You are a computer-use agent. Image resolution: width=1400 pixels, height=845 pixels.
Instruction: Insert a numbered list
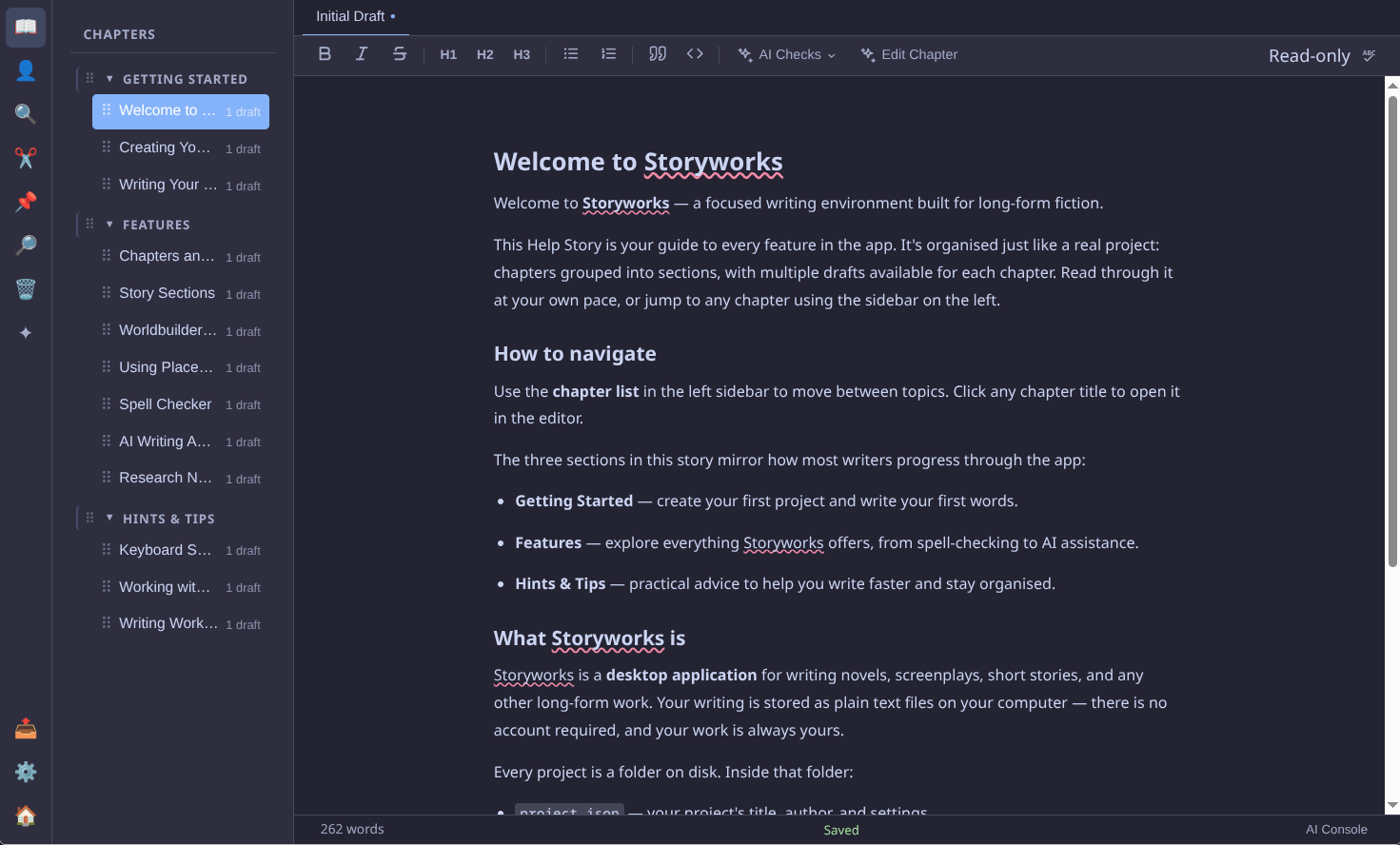tap(609, 54)
